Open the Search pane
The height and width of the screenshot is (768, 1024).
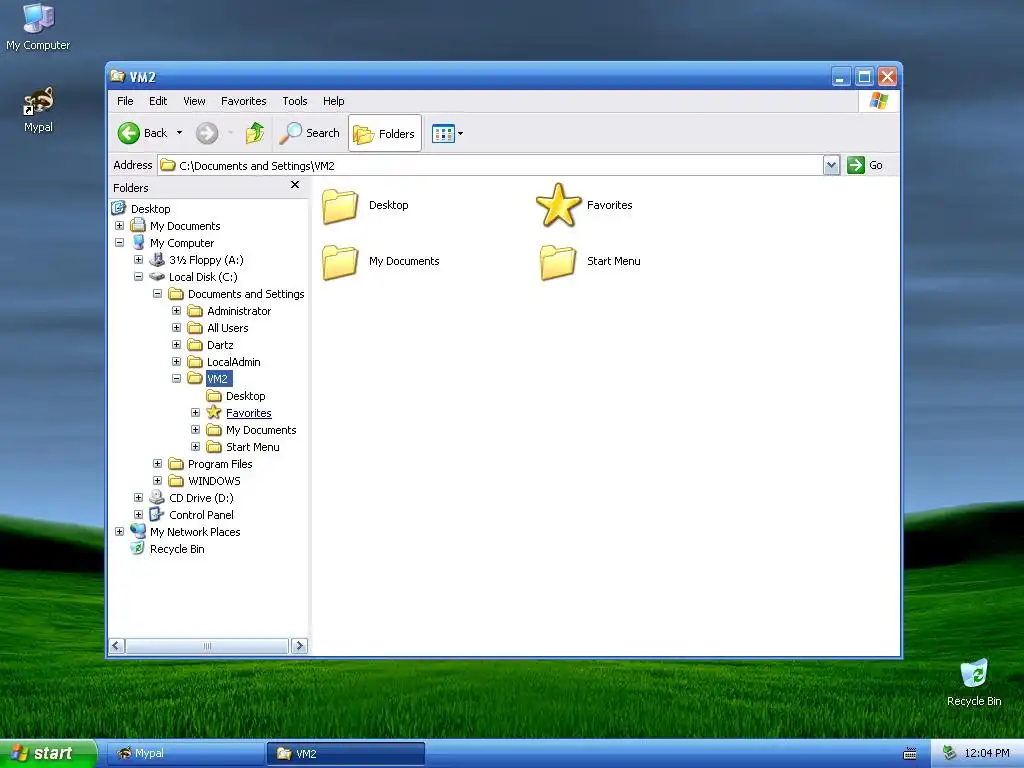310,133
